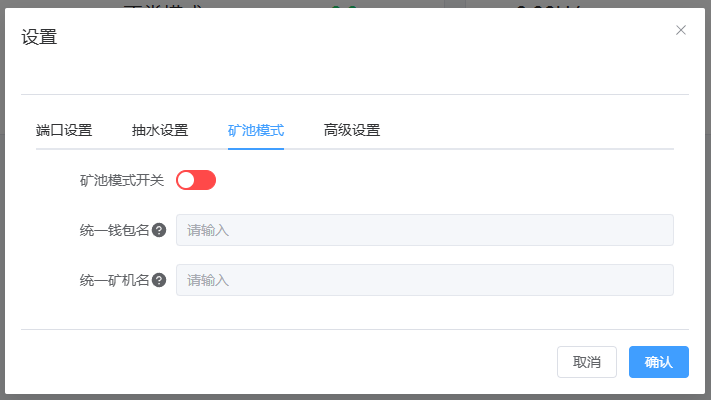Click the 统一钱包名 input field
Viewport: 711px width, 400px height.
click(x=424, y=230)
